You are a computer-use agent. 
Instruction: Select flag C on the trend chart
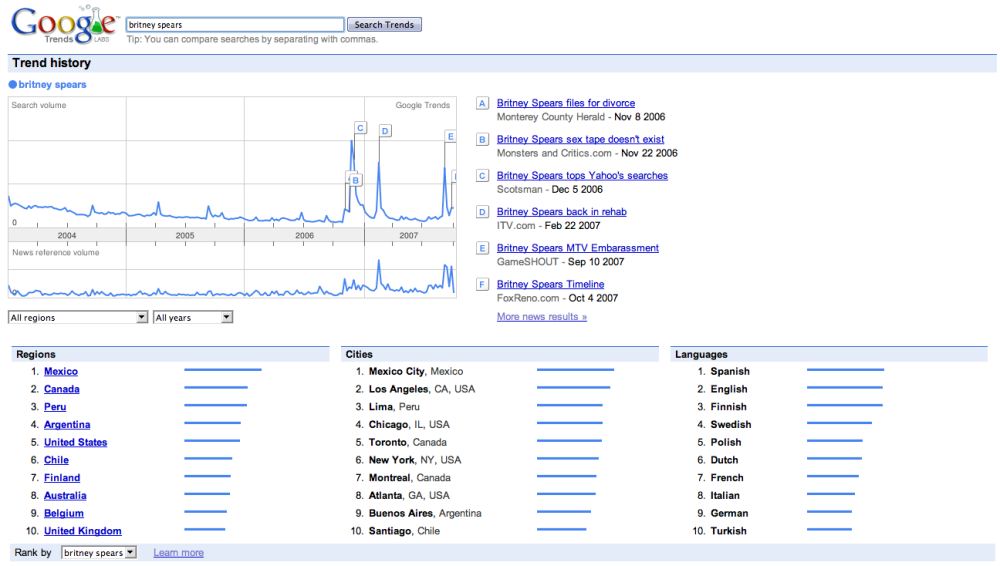click(x=360, y=128)
